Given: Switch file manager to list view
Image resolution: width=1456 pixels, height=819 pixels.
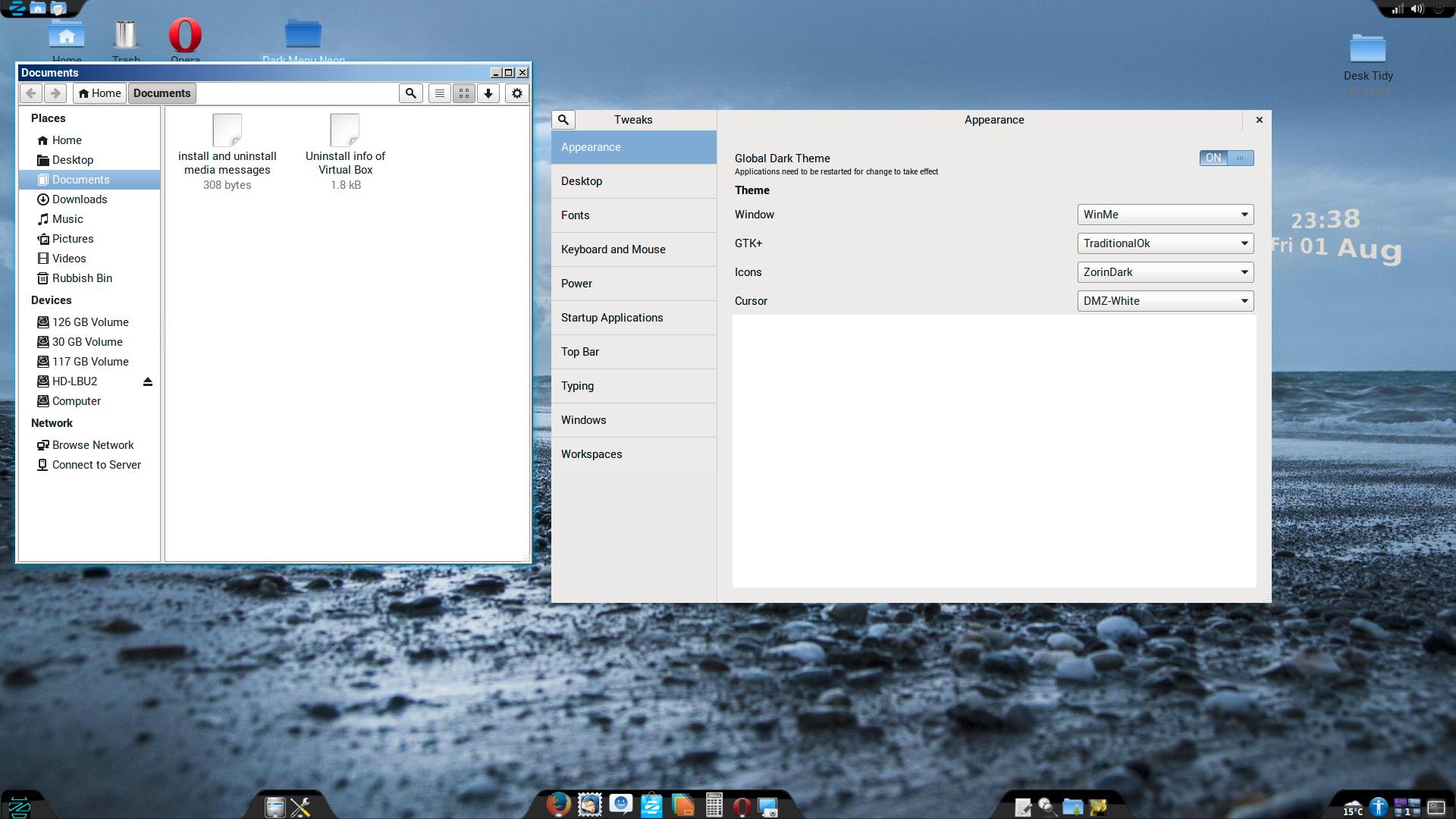Looking at the screenshot, I should click(439, 93).
